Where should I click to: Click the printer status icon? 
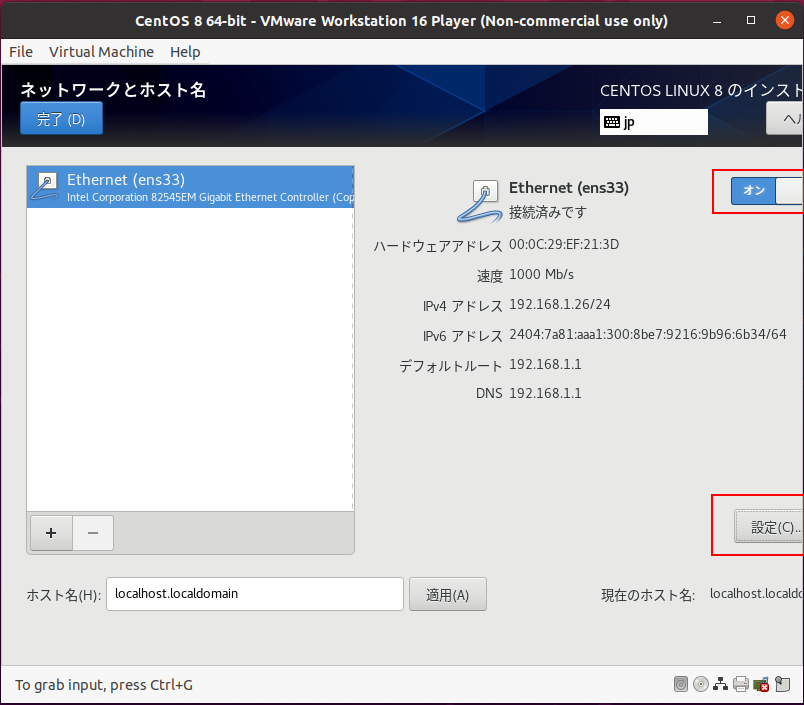click(x=741, y=685)
